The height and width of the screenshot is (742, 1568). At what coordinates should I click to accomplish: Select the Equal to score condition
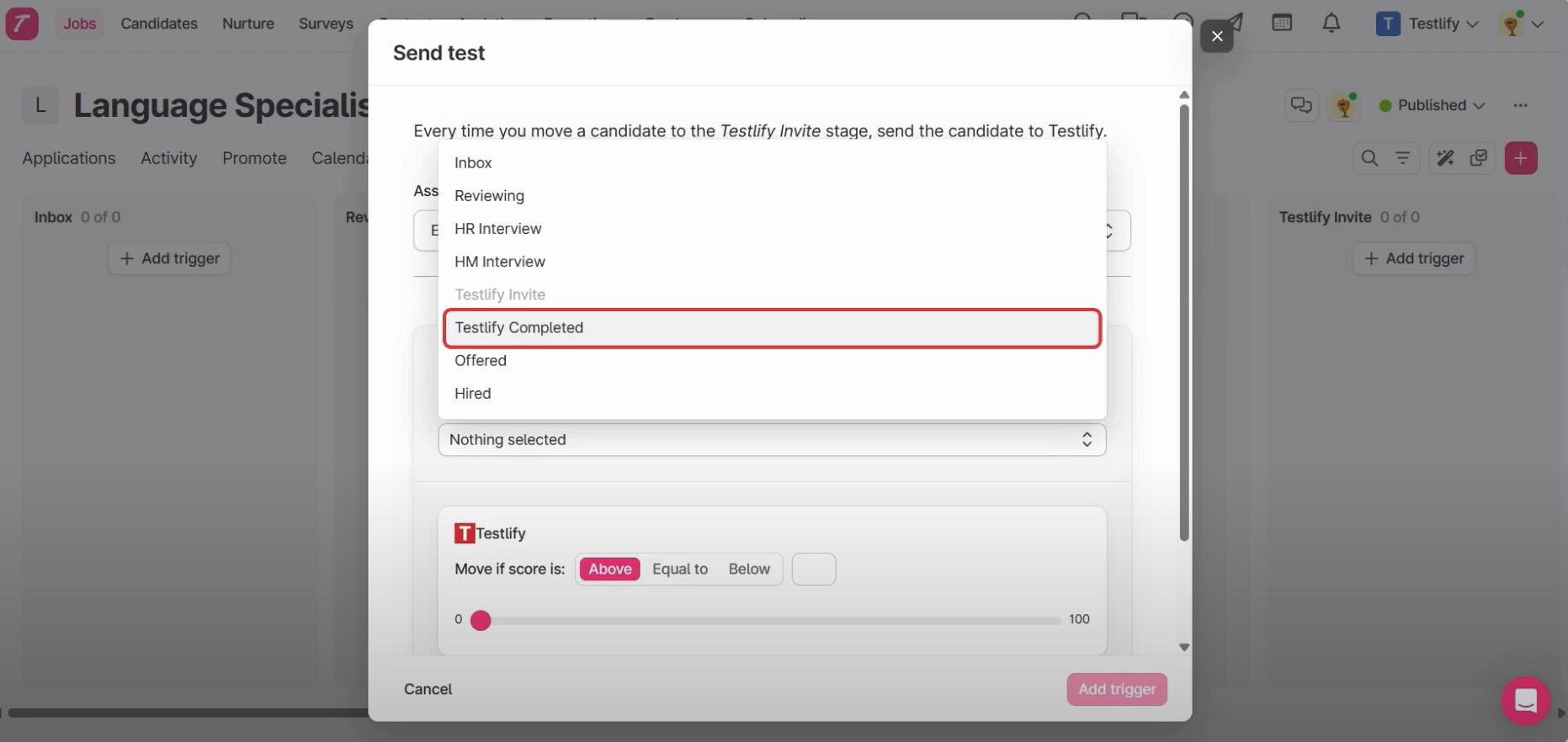(680, 570)
